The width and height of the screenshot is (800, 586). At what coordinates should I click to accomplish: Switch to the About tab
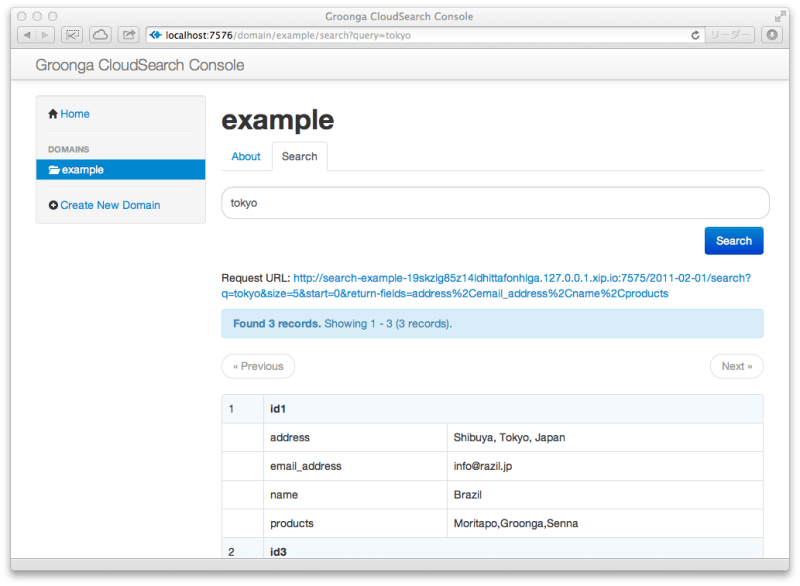pyautogui.click(x=246, y=156)
